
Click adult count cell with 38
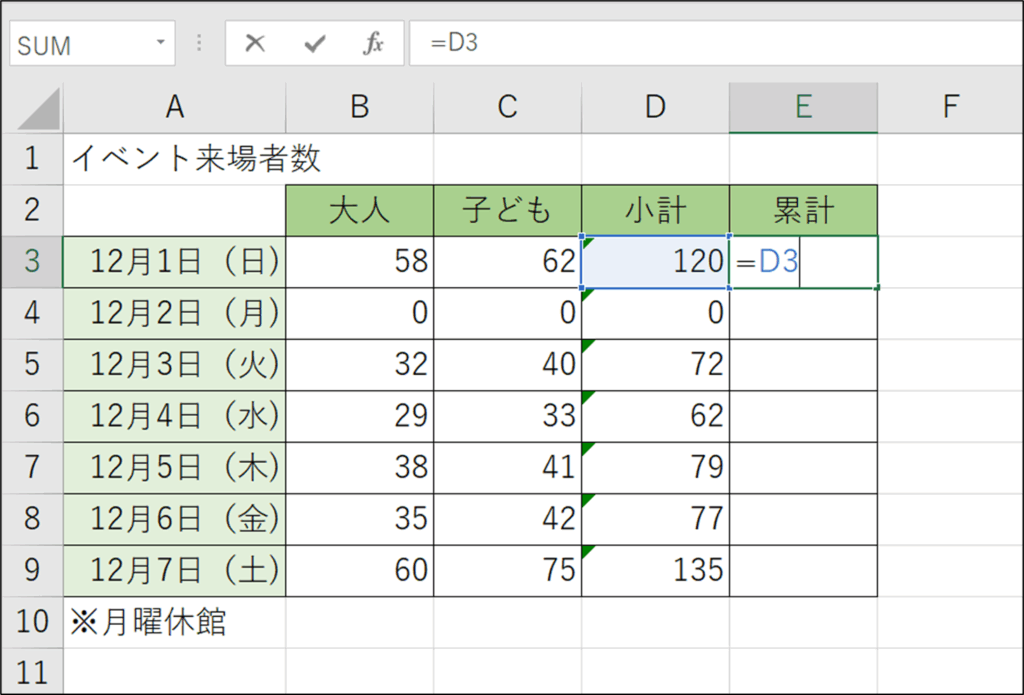pos(360,468)
